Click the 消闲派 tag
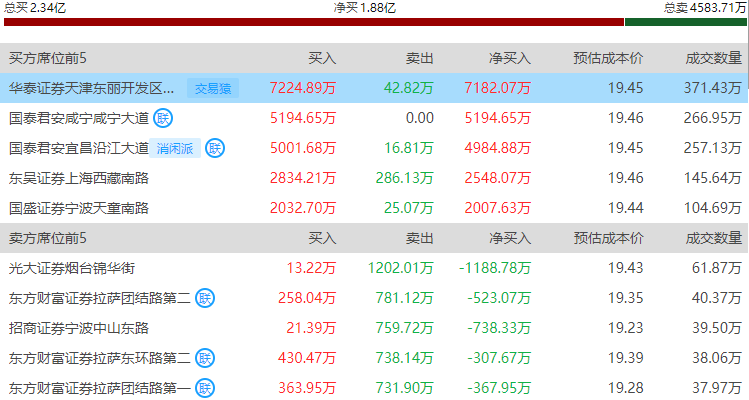749x400 pixels. [x=175, y=149]
